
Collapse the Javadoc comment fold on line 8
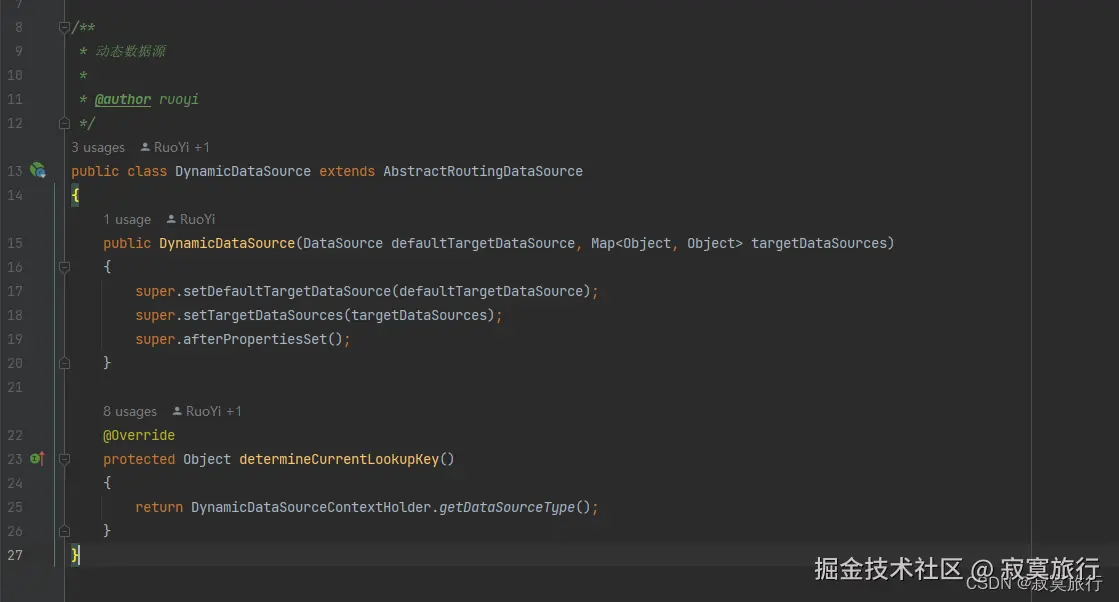coord(64,27)
